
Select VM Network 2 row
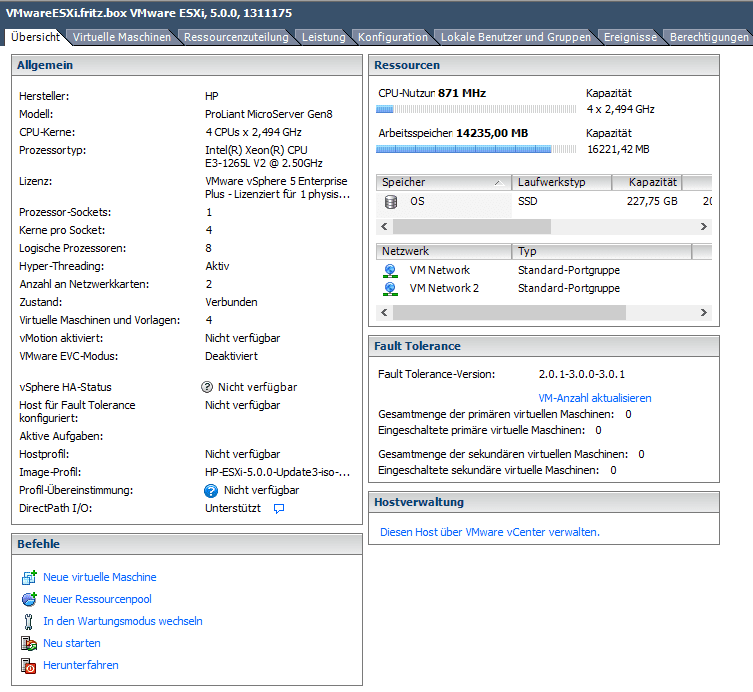click(x=544, y=289)
